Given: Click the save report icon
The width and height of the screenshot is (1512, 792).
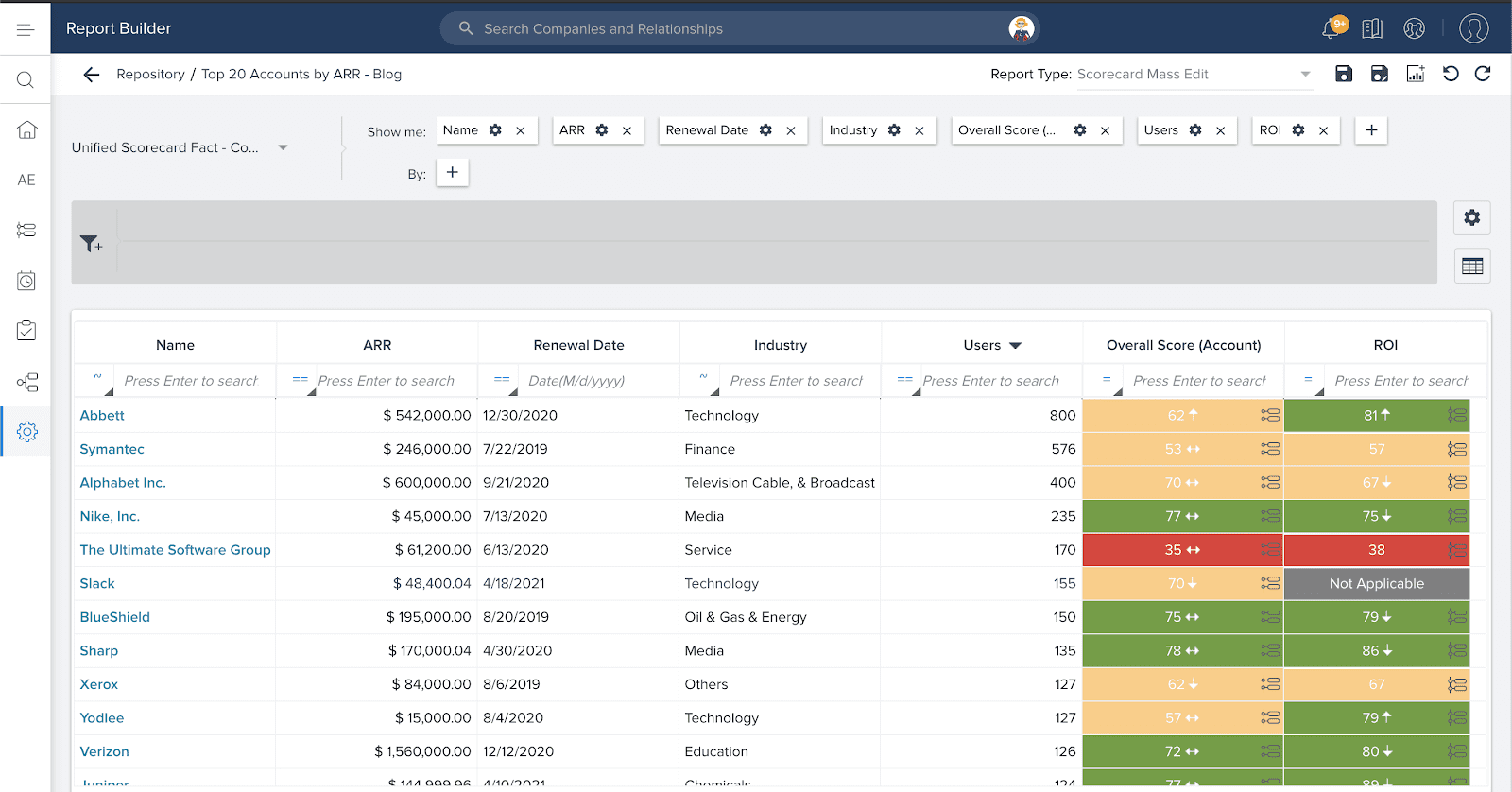Looking at the screenshot, I should [x=1343, y=74].
